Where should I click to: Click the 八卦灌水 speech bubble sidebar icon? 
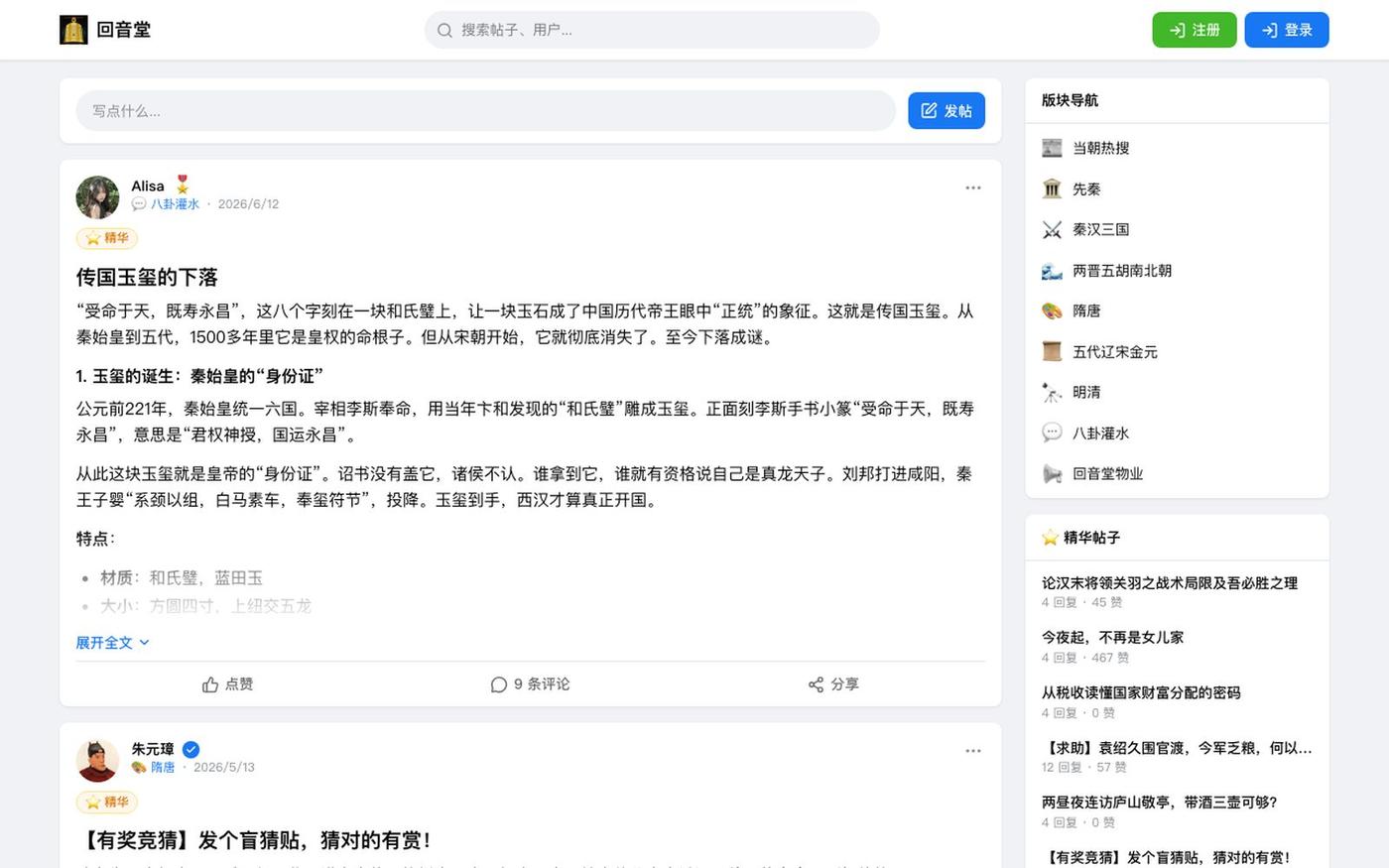1052,433
